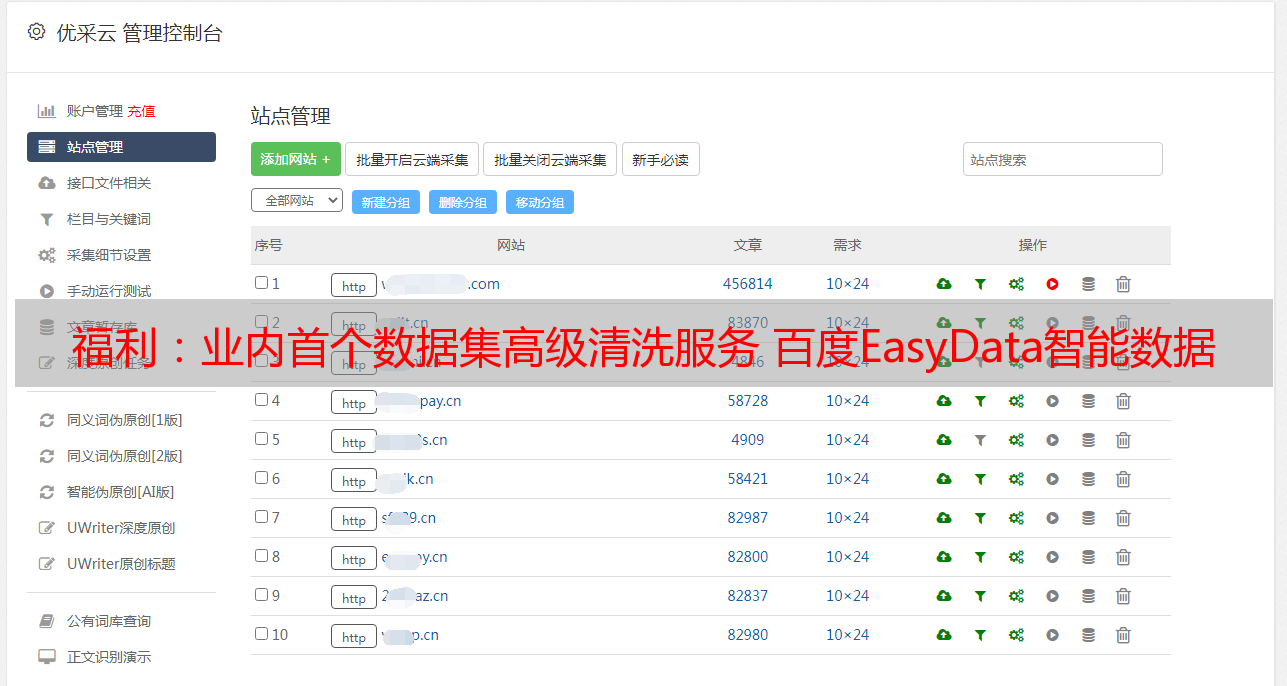
Task: Click the play icon in row 8
Action: [1052, 557]
